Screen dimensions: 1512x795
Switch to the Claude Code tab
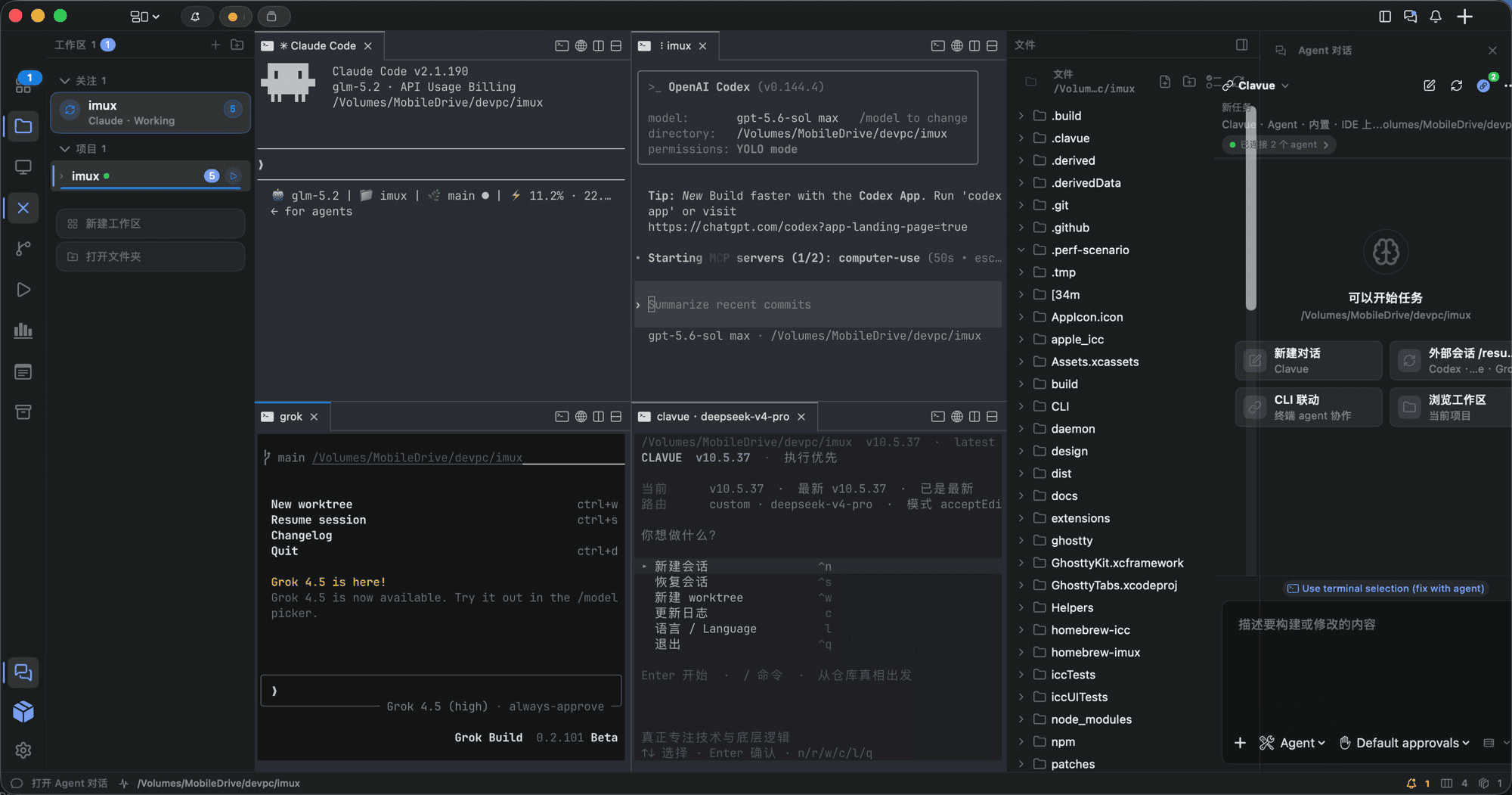point(318,46)
